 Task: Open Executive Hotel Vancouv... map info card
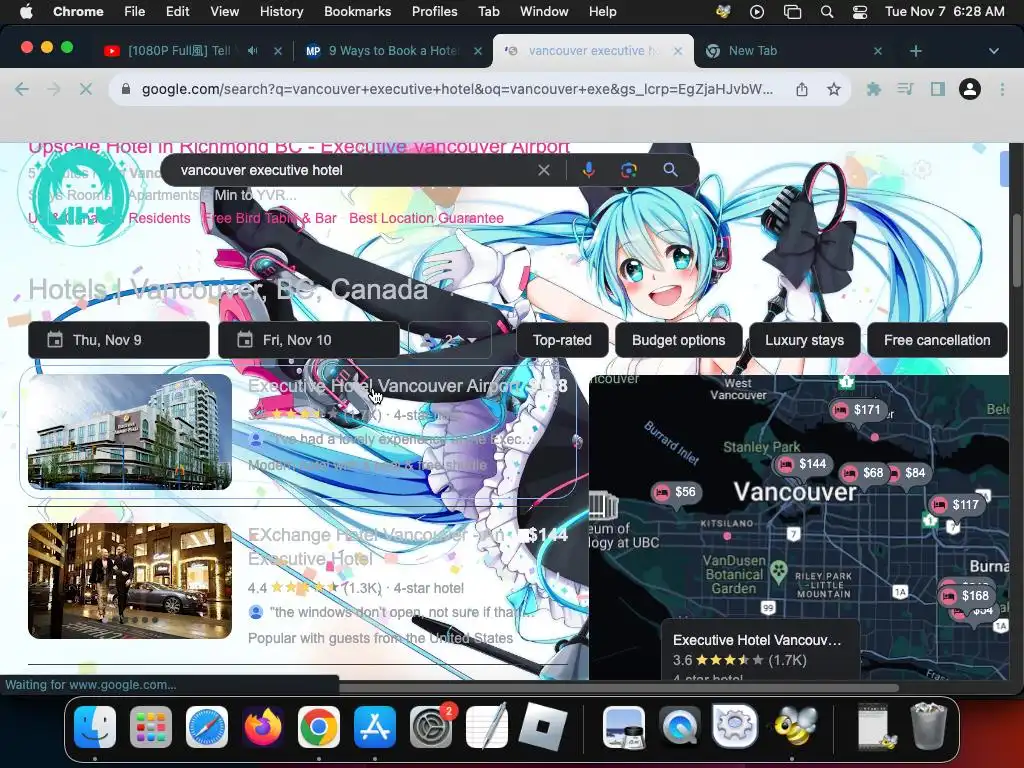point(760,650)
